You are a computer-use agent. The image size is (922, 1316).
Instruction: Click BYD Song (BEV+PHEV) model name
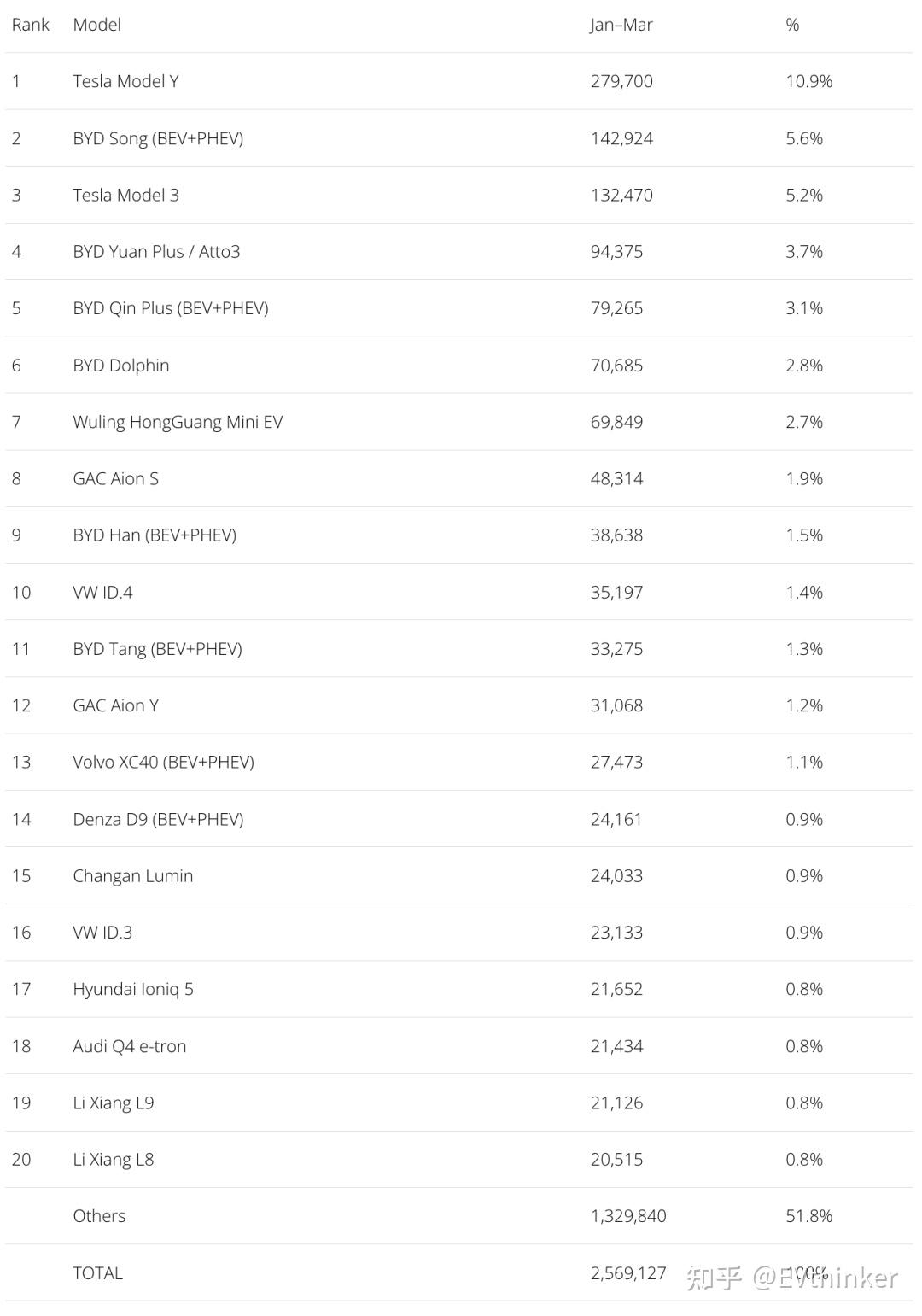[x=158, y=138]
